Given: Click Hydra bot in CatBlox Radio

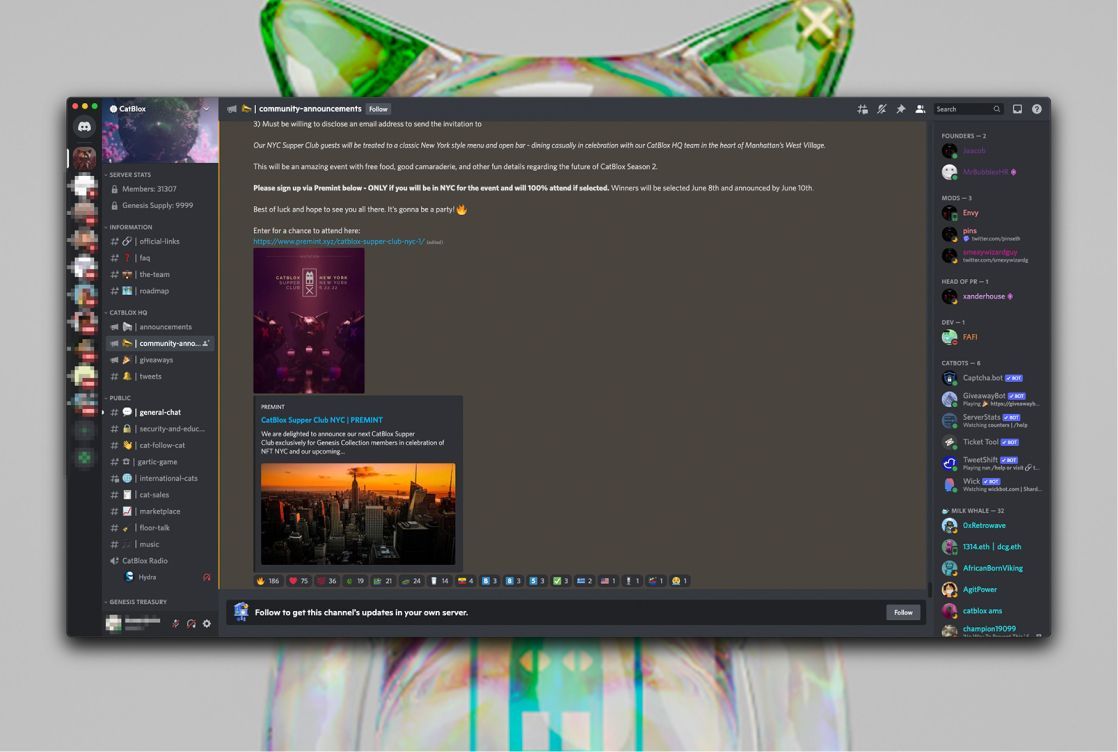Looking at the screenshot, I should 168,577.
